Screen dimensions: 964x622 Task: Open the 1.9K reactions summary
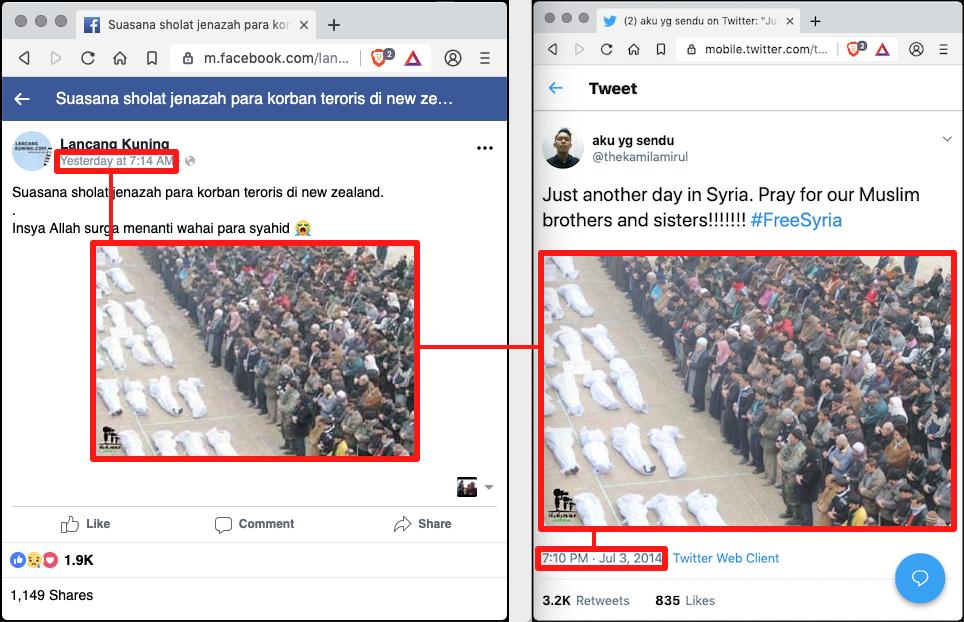click(x=52, y=560)
